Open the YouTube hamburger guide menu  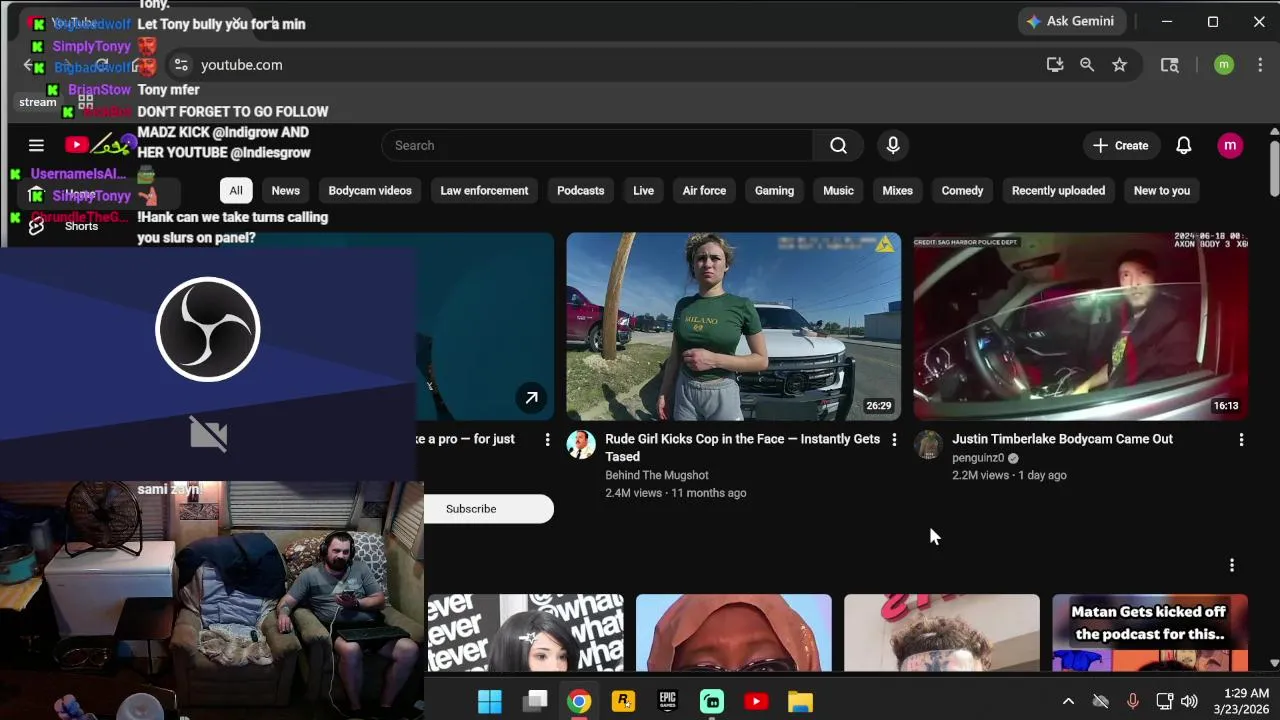(x=36, y=145)
